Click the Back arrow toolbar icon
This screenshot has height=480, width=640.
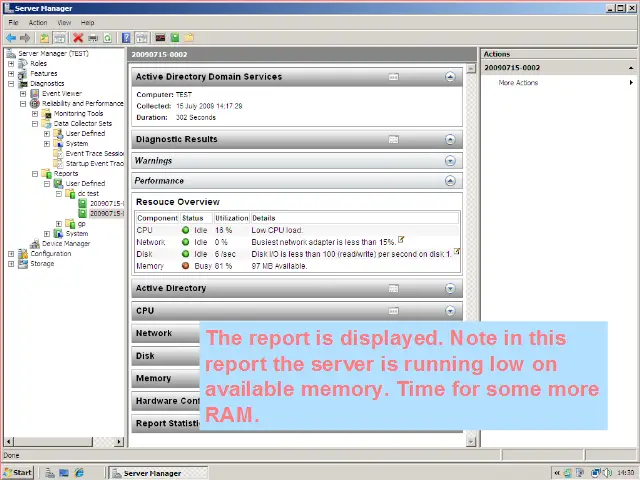[11, 38]
